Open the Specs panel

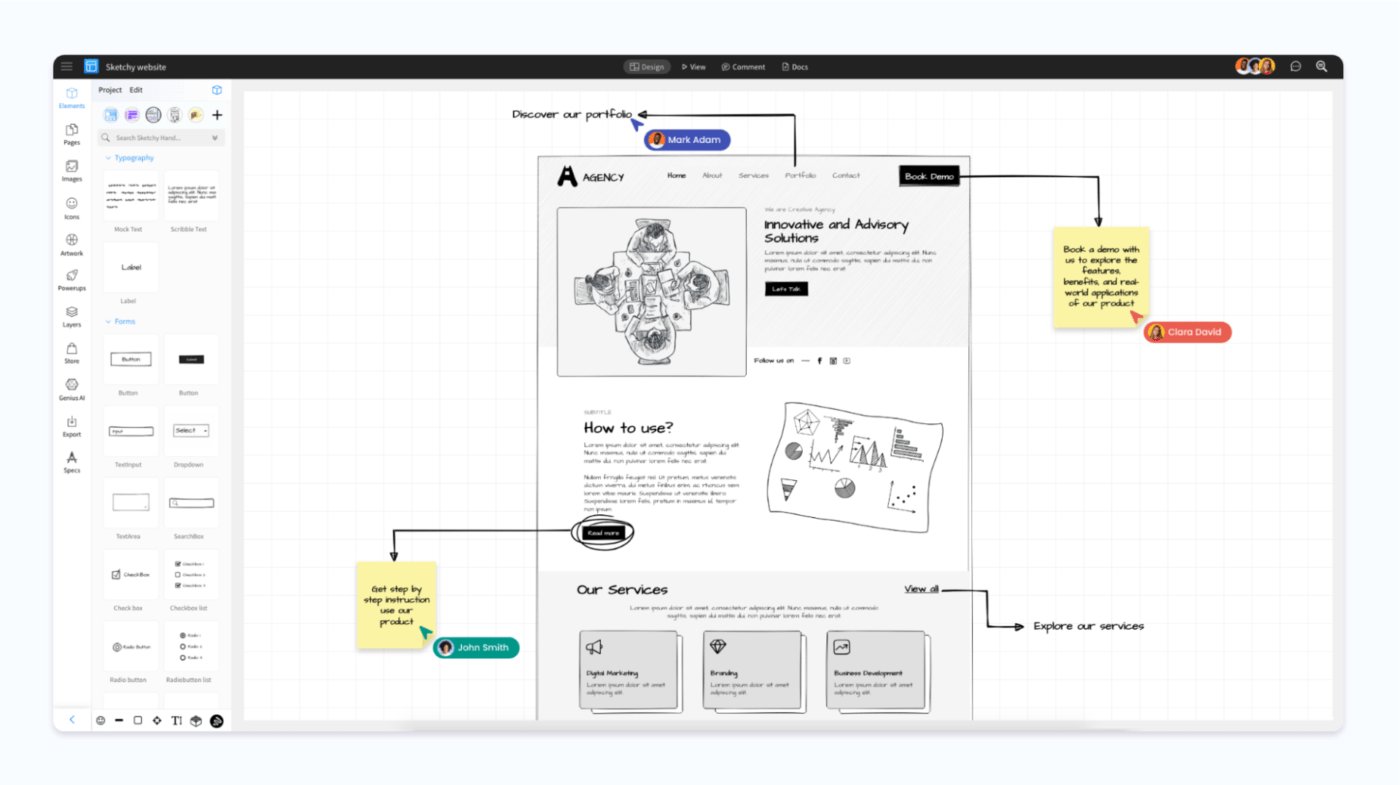point(72,462)
